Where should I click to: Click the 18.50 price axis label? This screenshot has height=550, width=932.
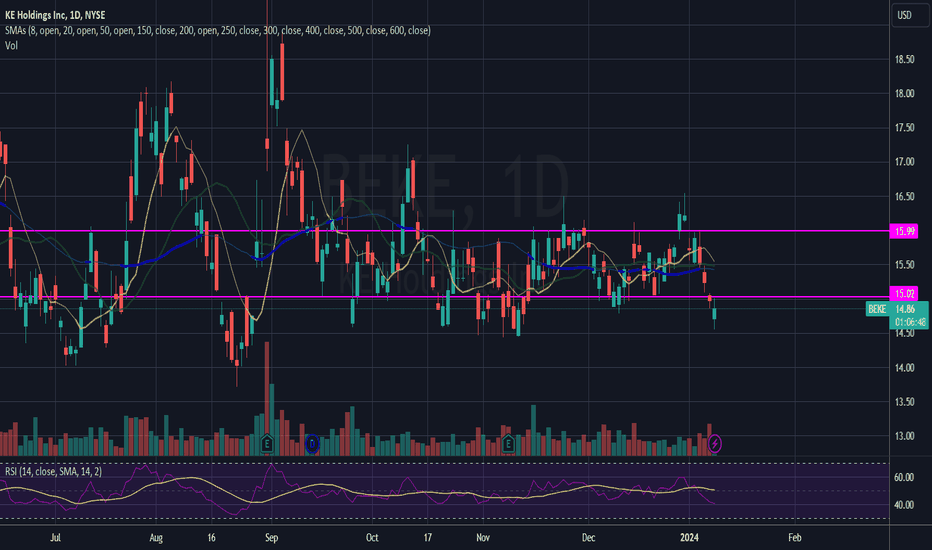904,59
